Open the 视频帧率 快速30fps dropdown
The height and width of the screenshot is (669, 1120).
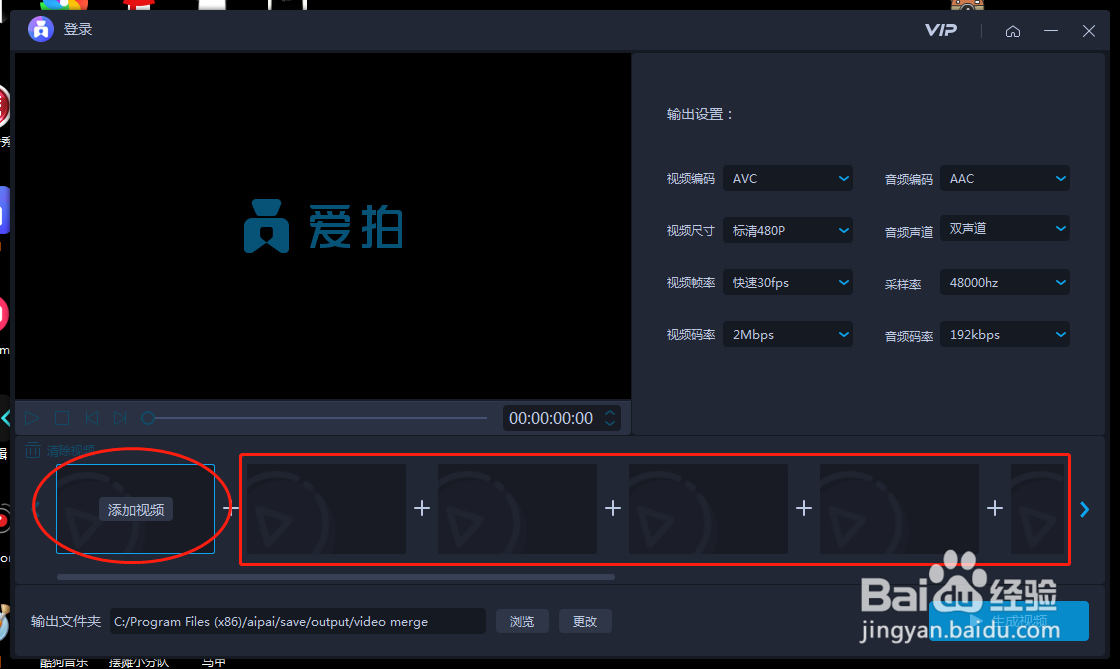(x=788, y=283)
